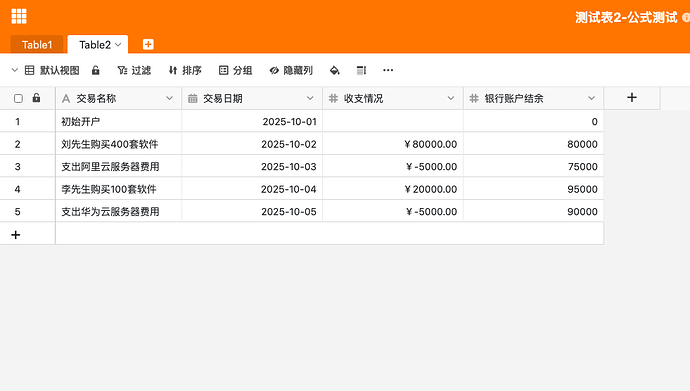Select date cell 2025-10-02
The image size is (690, 391).
point(252,144)
